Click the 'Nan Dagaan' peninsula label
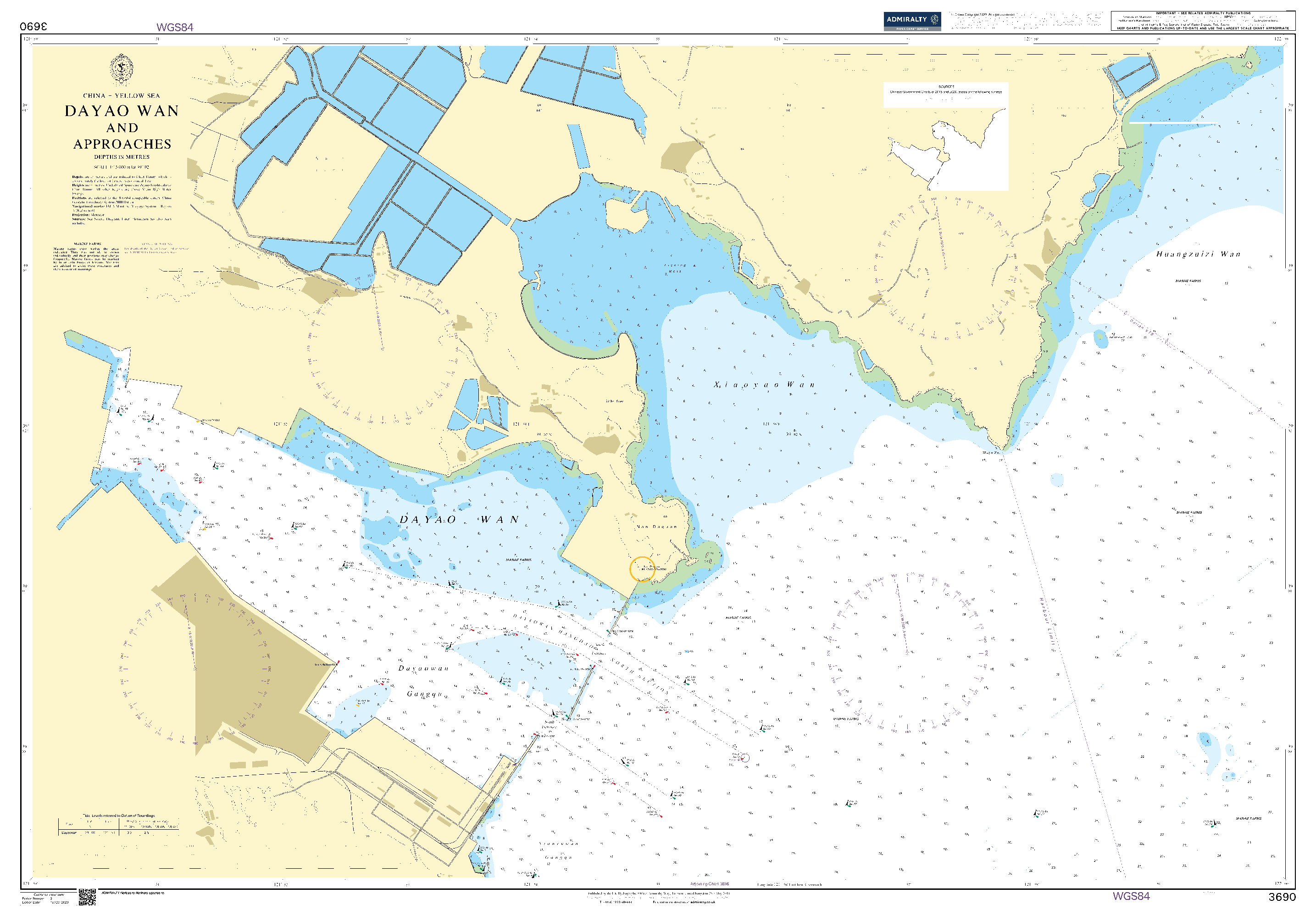The image size is (1316, 910). coord(656,527)
